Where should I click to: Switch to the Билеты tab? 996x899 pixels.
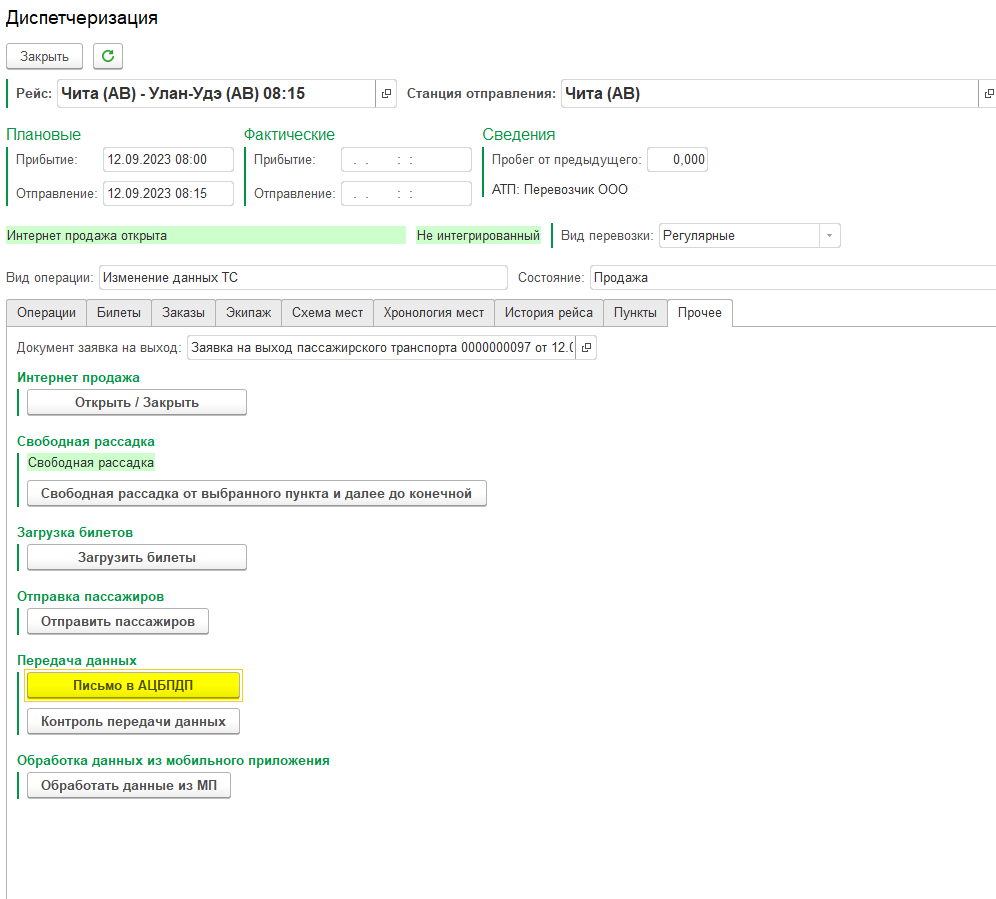(x=119, y=313)
